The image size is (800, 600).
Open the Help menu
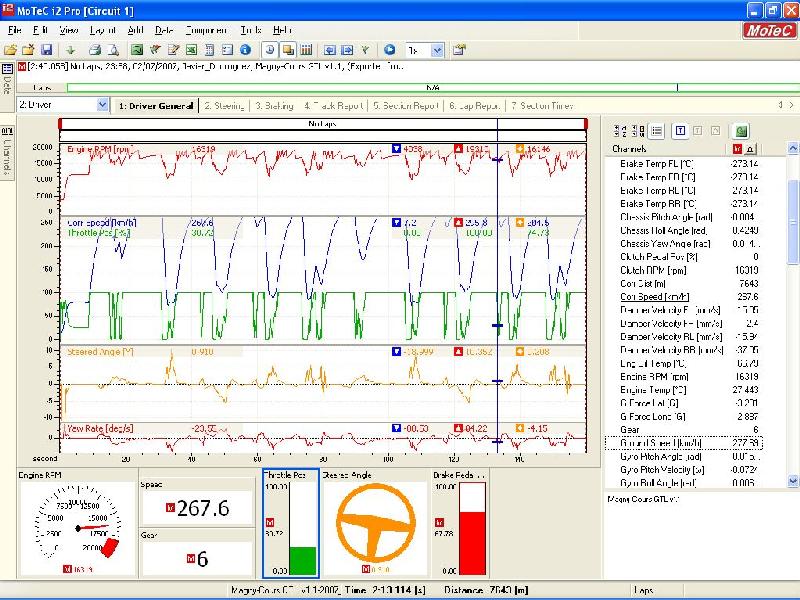pos(282,30)
